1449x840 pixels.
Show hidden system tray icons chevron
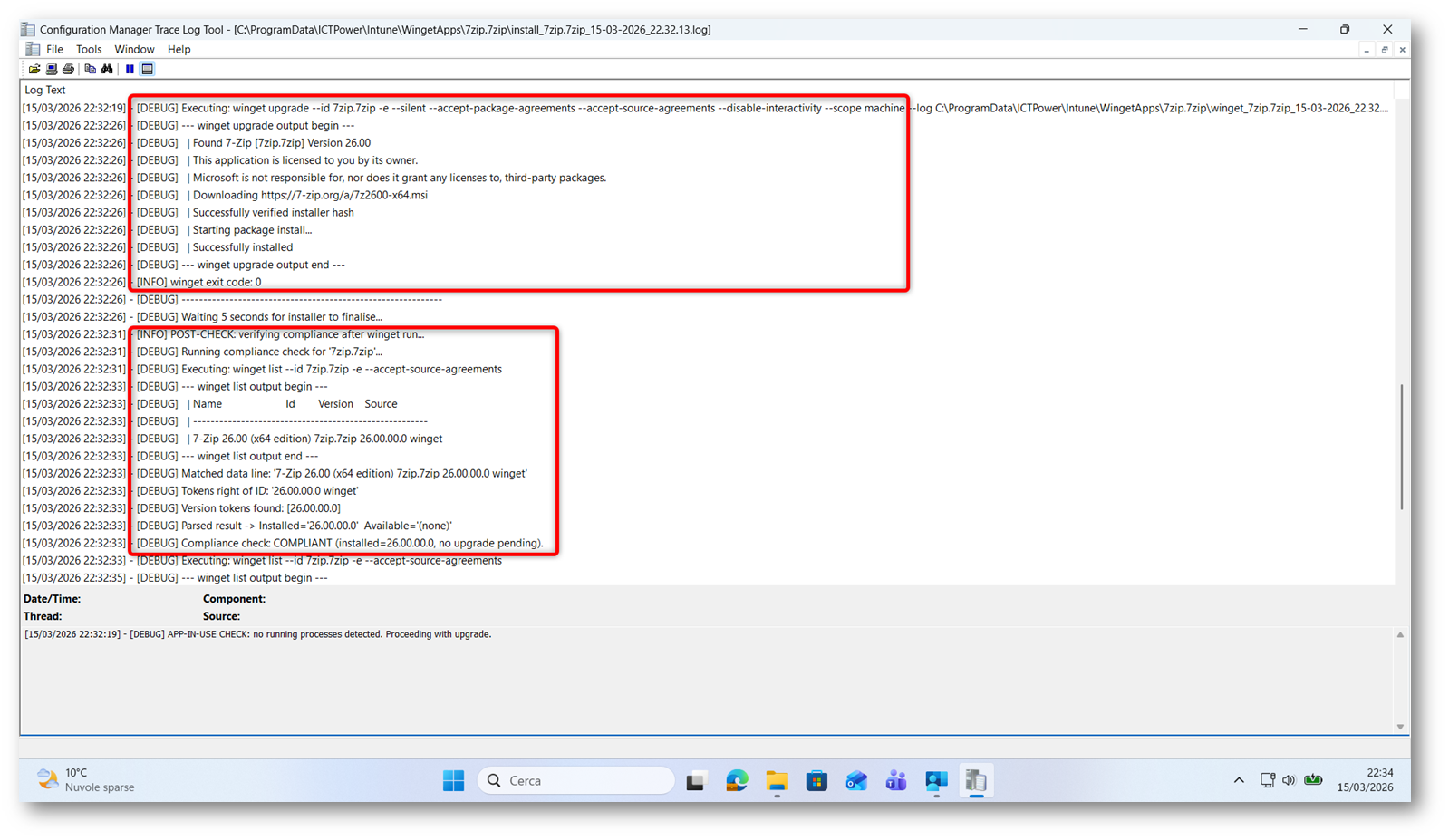[x=1239, y=780]
